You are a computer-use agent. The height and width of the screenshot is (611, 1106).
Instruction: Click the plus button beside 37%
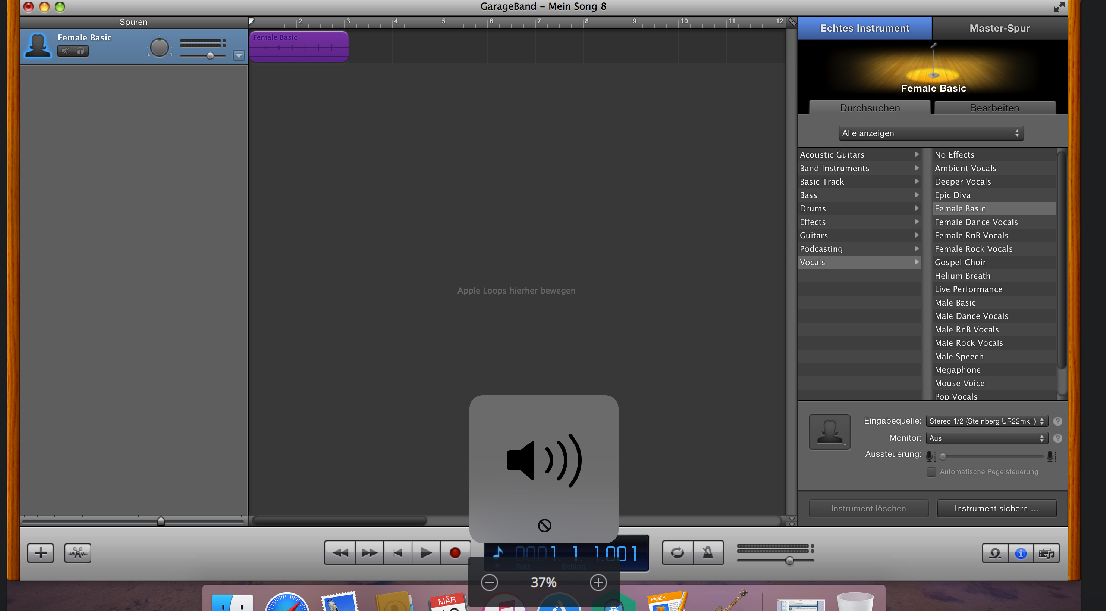598,582
